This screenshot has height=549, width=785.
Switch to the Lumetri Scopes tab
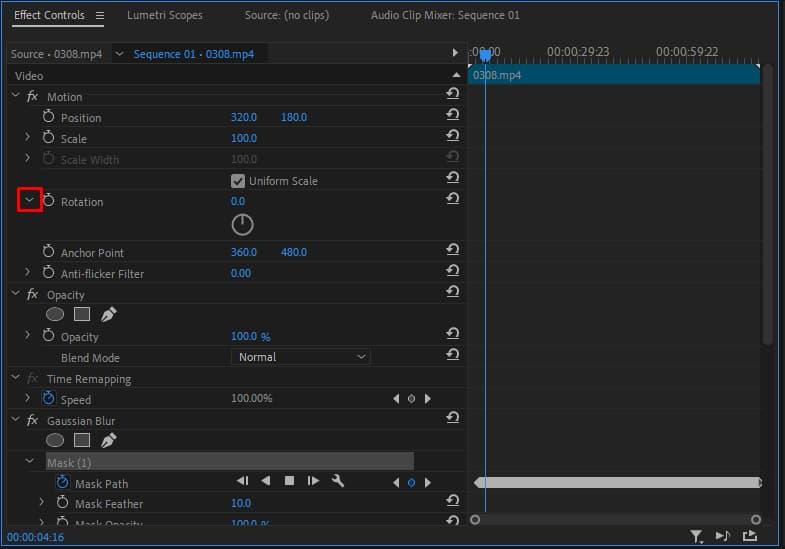[165, 16]
